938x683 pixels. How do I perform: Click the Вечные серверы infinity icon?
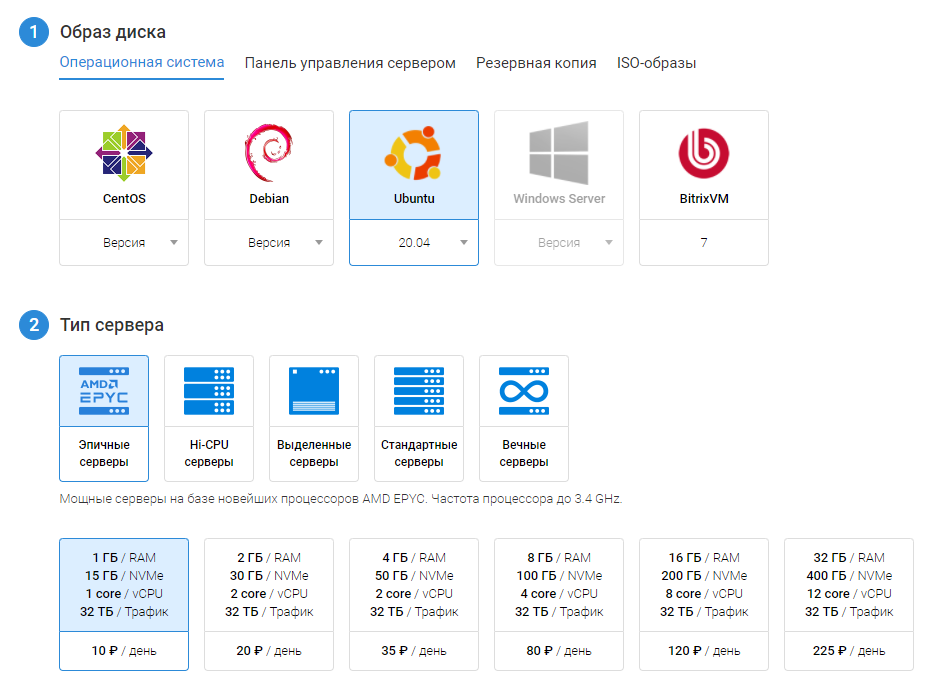tap(524, 390)
